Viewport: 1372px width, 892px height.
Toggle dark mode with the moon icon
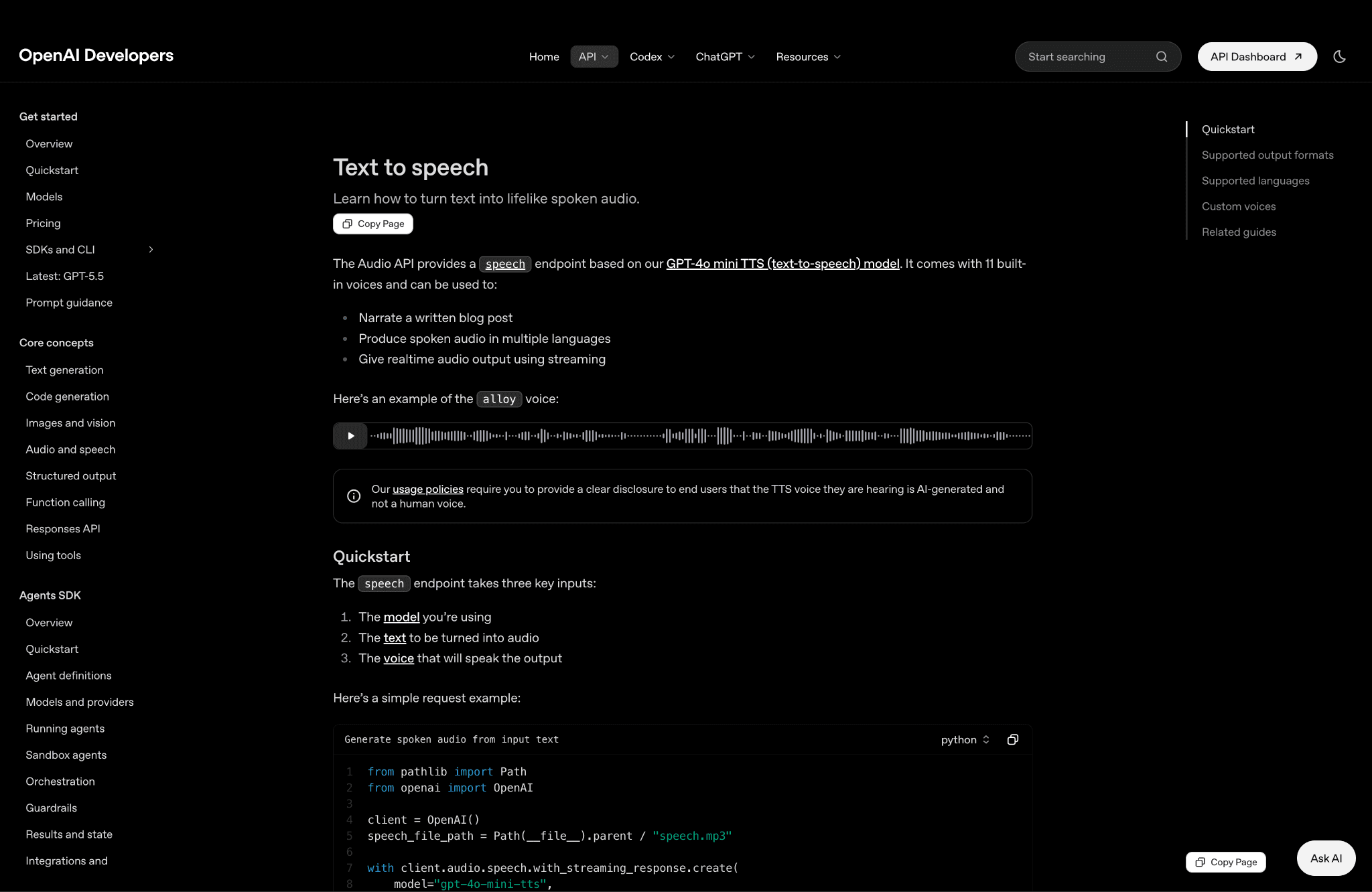click(1339, 57)
